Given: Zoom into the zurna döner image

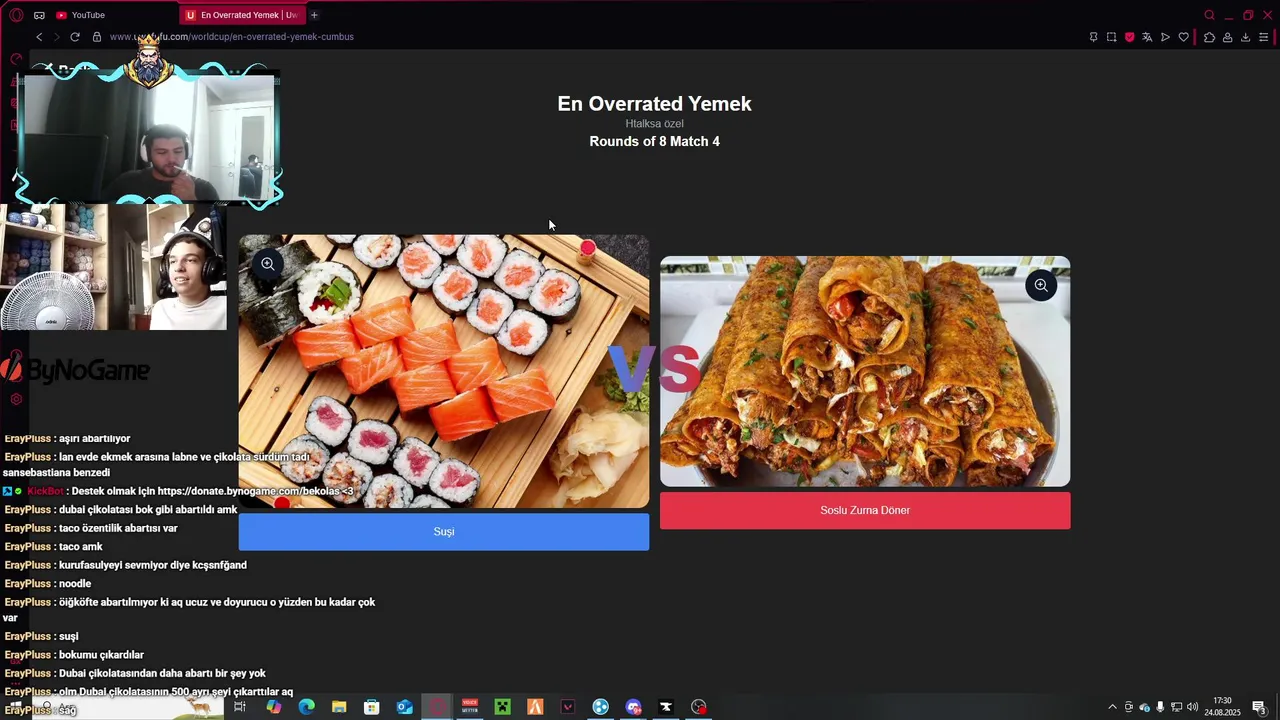Looking at the screenshot, I should 1041,285.
